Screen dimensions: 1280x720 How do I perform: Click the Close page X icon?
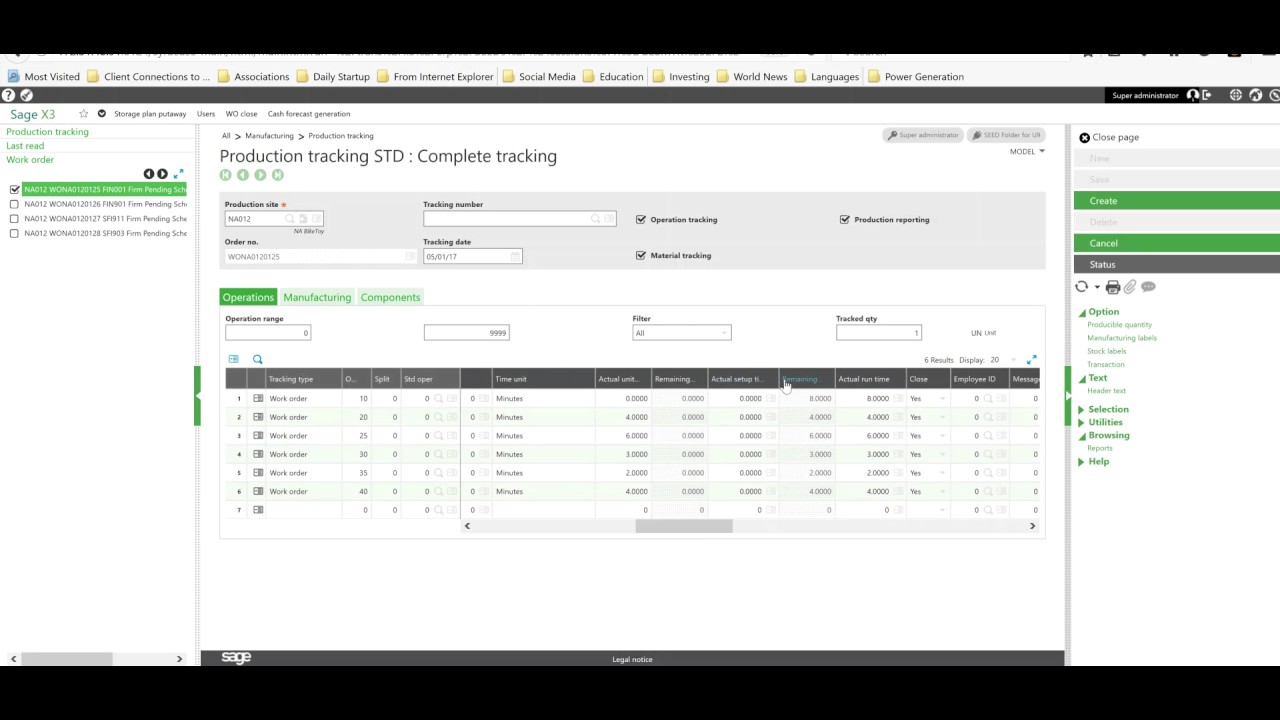click(x=1084, y=137)
